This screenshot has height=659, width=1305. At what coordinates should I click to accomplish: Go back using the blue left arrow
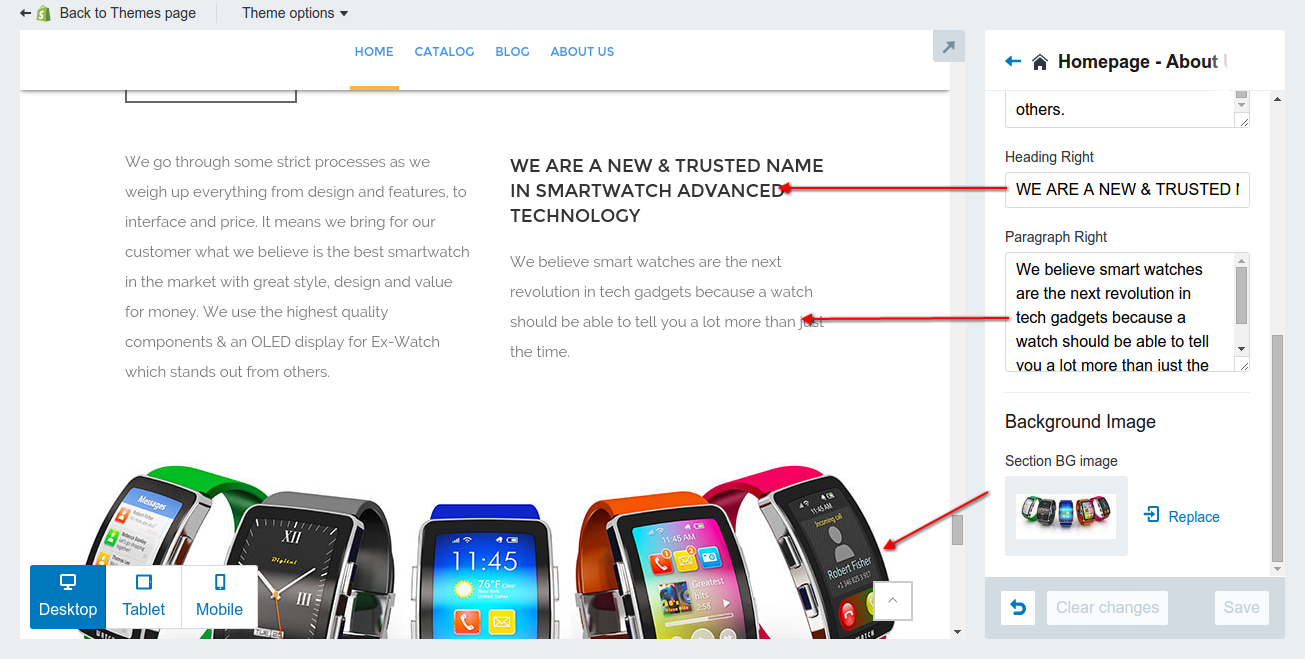click(x=1013, y=61)
